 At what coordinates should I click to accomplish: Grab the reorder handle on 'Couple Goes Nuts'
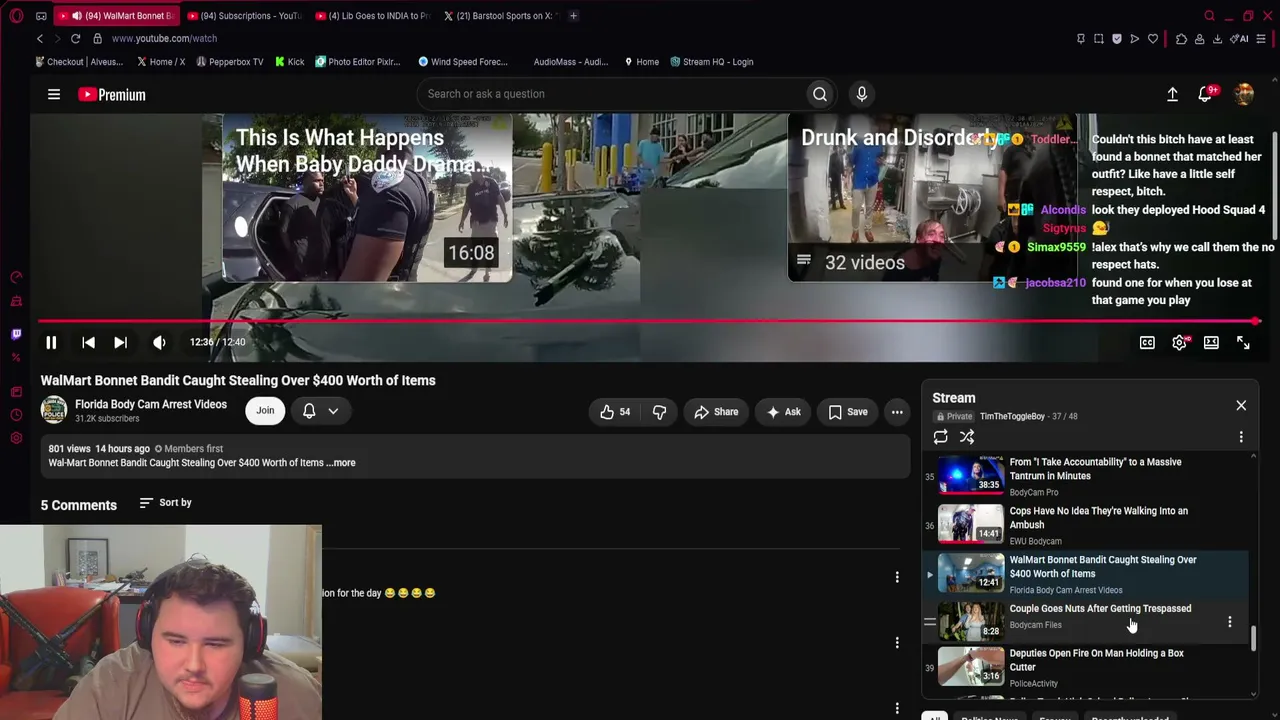click(929, 622)
